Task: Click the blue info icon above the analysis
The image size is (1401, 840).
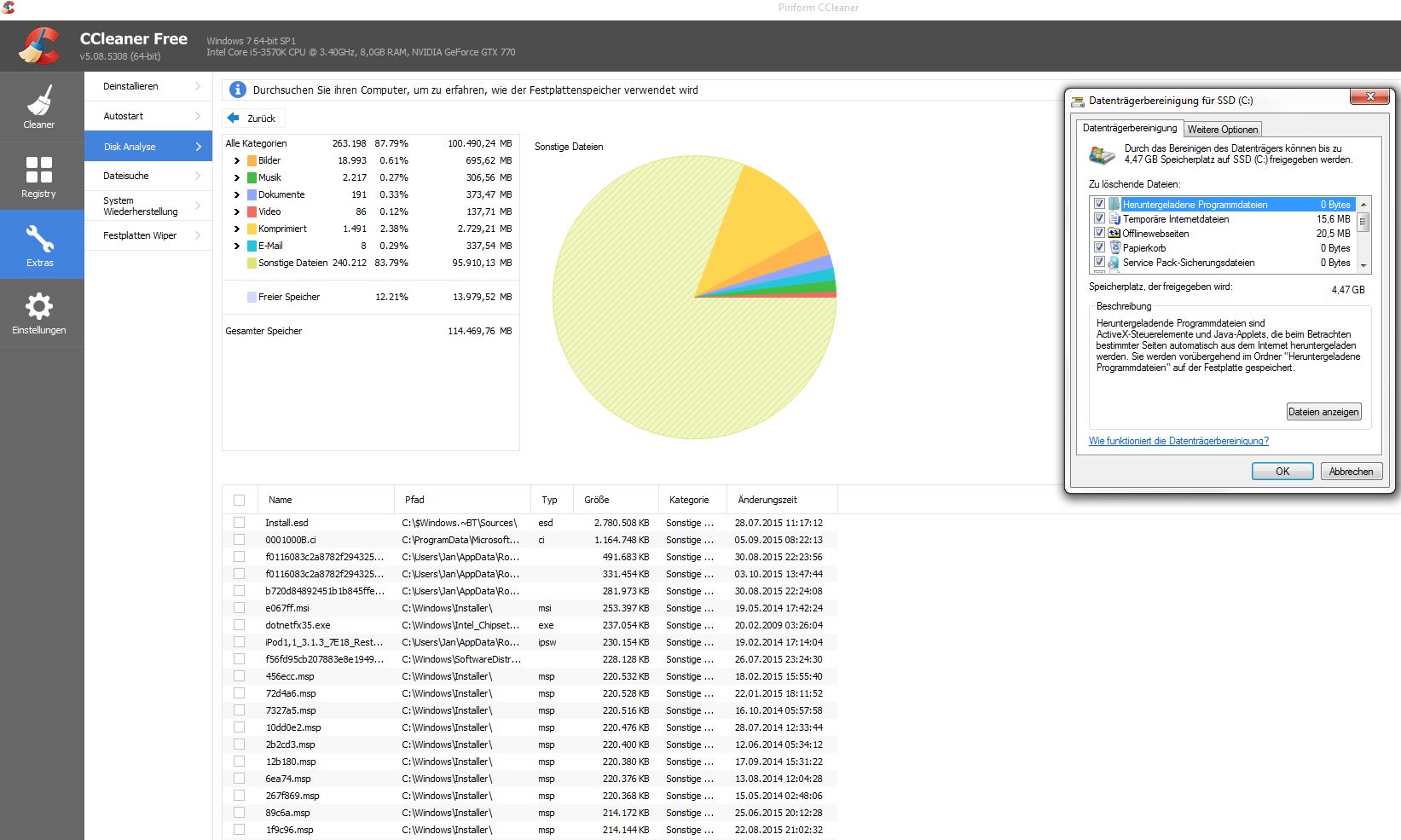Action: [237, 90]
